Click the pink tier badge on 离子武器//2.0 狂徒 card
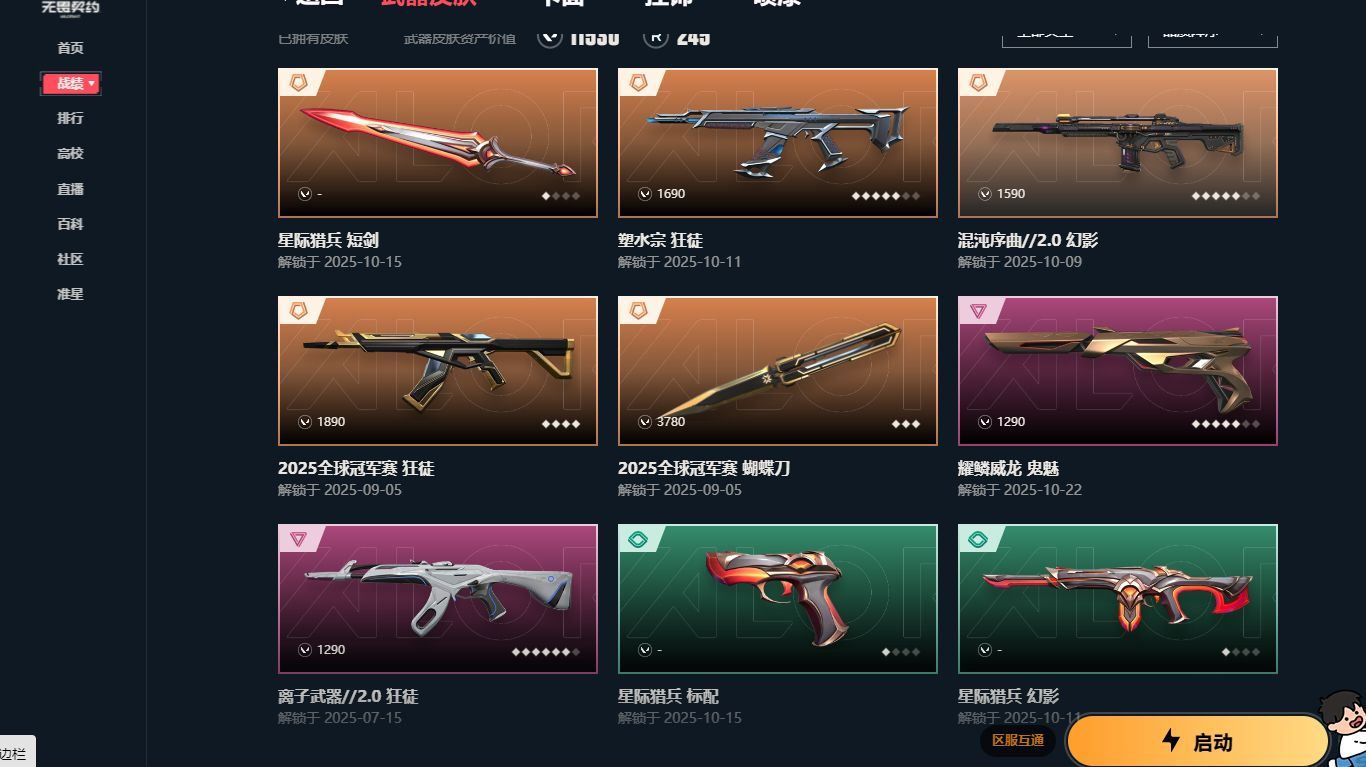 click(298, 540)
